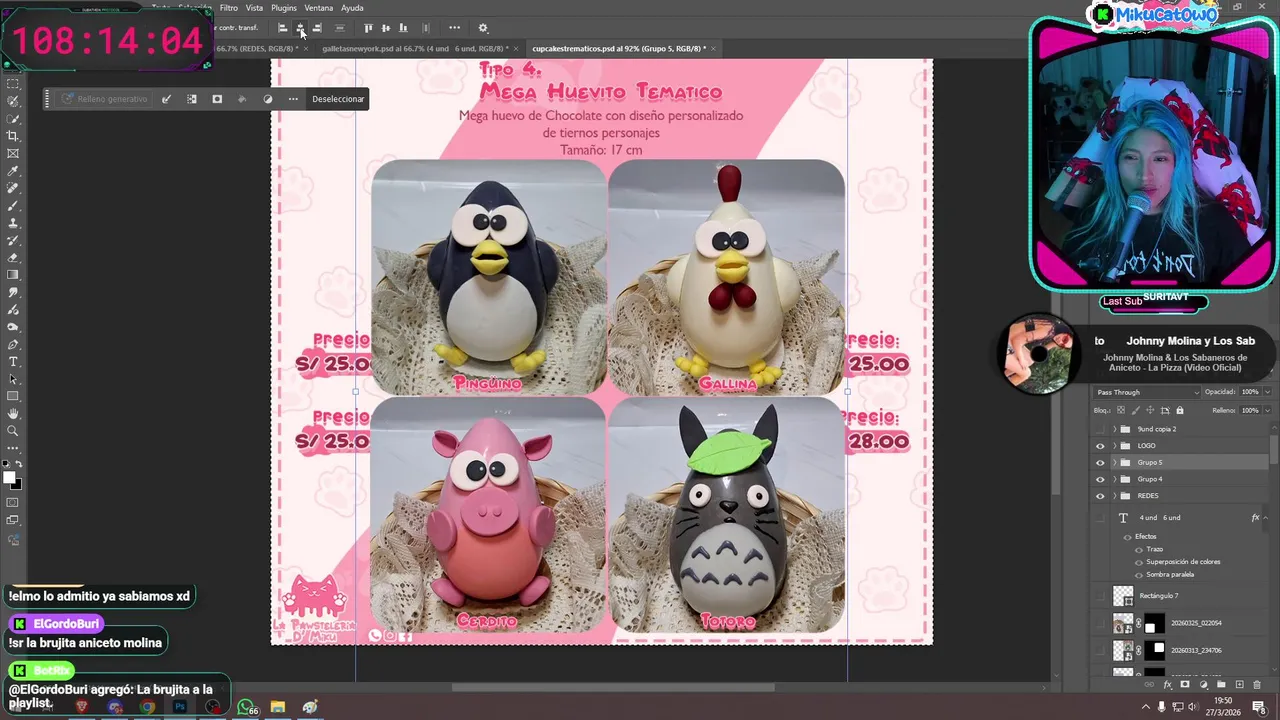
Task: Expand the REDES group
Action: pos(1114,496)
